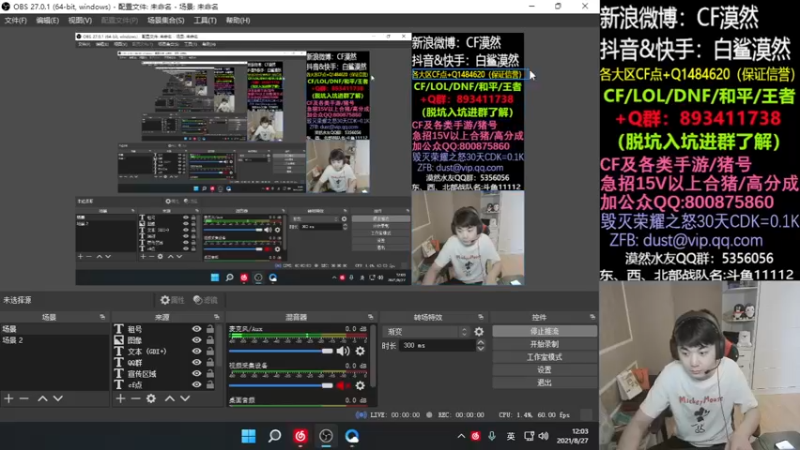Move the scene up in the Scenes list

pyautogui.click(x=43, y=398)
